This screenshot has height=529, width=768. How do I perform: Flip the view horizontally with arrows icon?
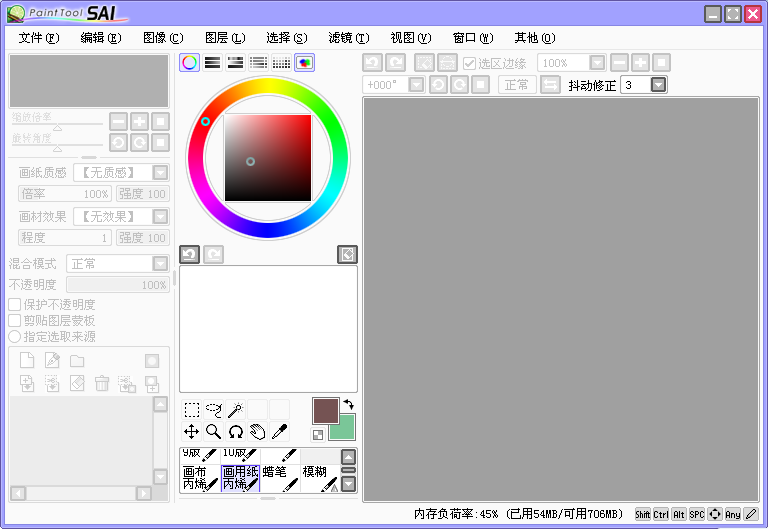tap(550, 85)
